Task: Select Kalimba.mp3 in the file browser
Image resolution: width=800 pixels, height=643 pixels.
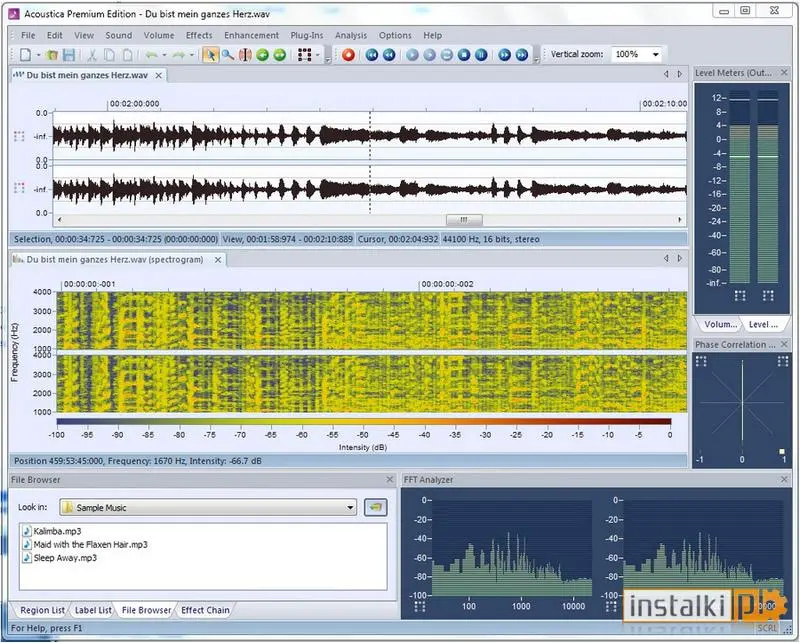Action: 57,531
